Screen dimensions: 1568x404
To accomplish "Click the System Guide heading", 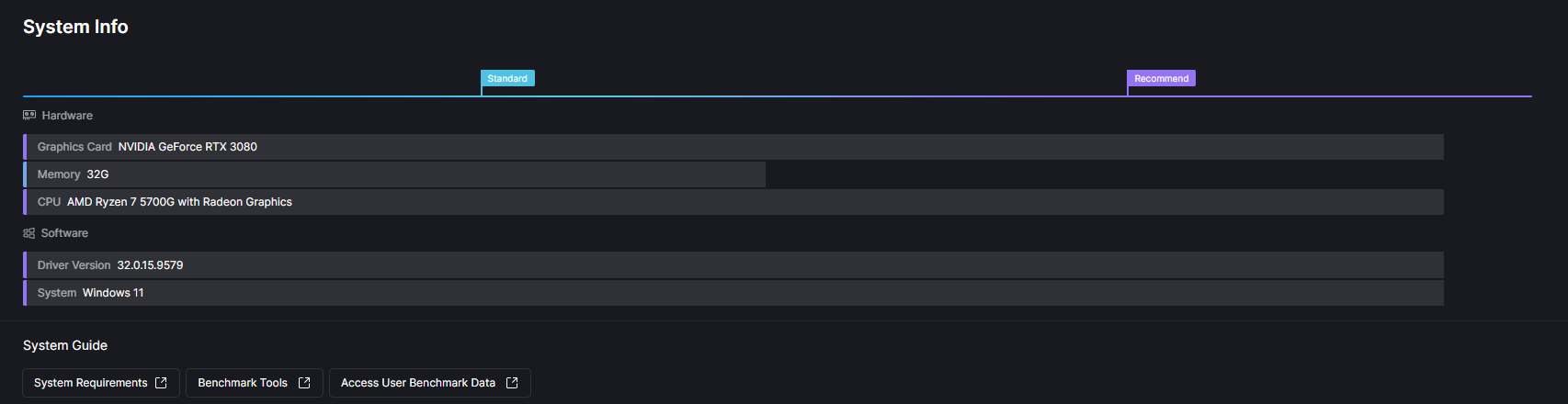I will click(65, 345).
